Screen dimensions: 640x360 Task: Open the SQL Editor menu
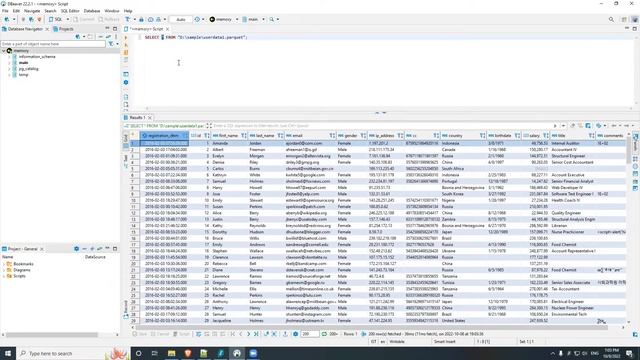tap(70, 11)
